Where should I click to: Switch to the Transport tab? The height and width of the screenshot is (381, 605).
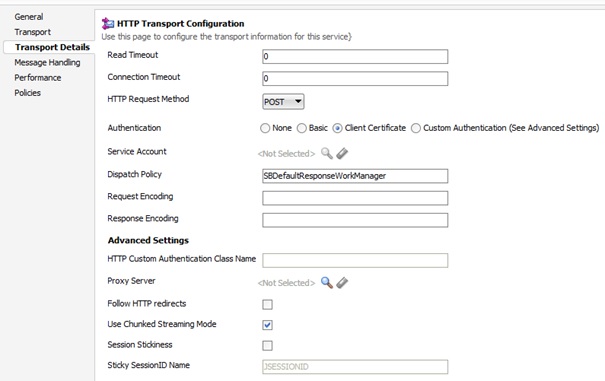[x=32, y=32]
